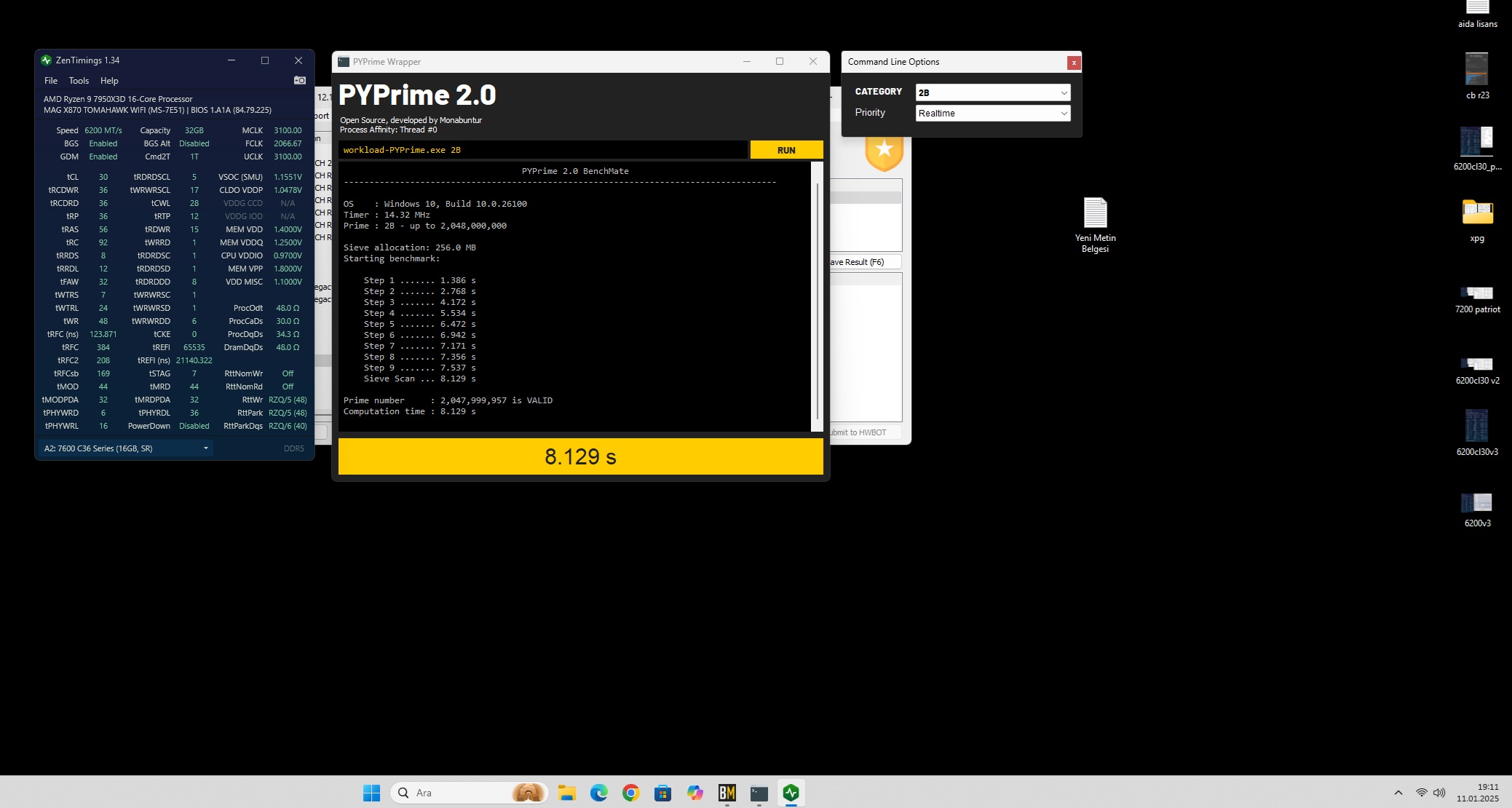
Task: Open the Tools menu in ZenTimings
Action: 79,81
